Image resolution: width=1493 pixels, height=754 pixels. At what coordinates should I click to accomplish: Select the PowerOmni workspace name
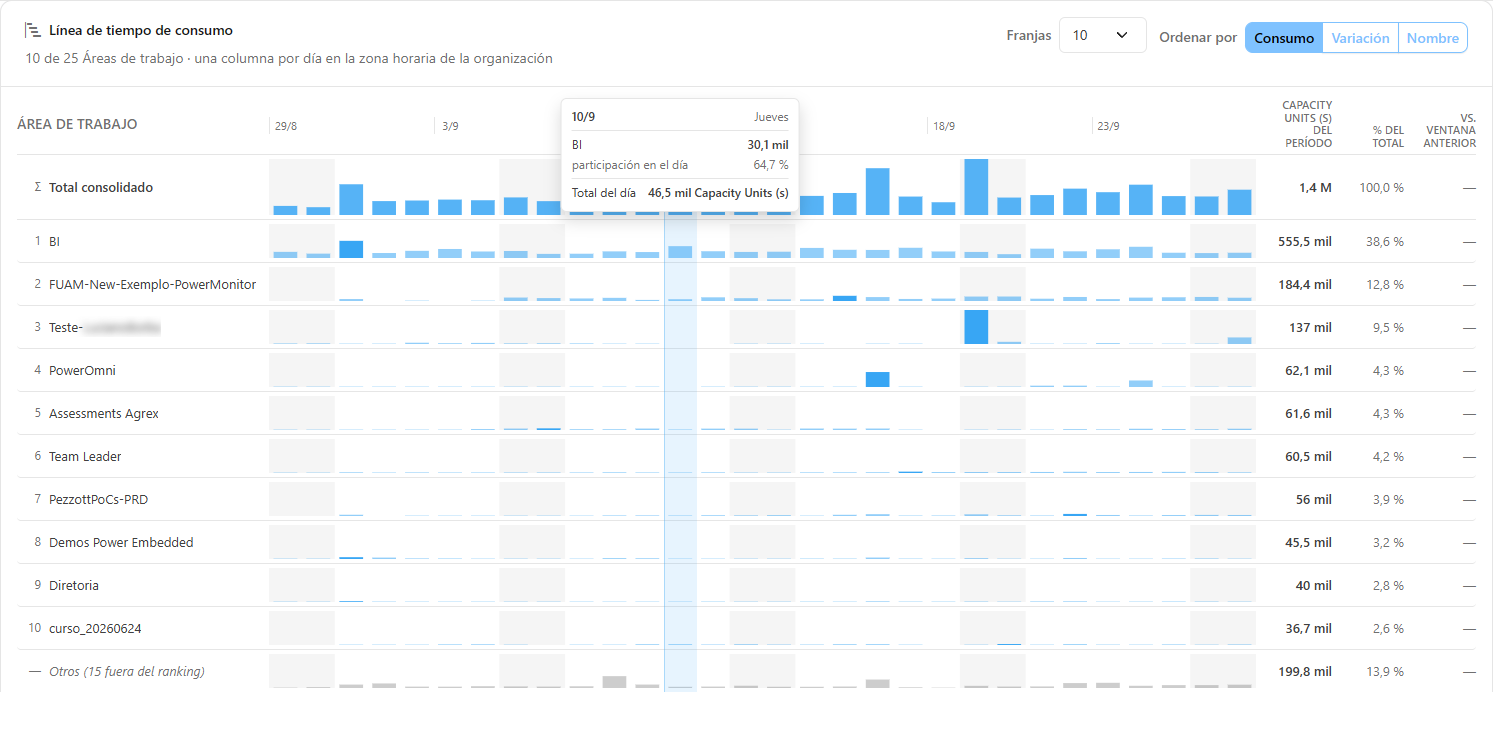[x=82, y=371]
